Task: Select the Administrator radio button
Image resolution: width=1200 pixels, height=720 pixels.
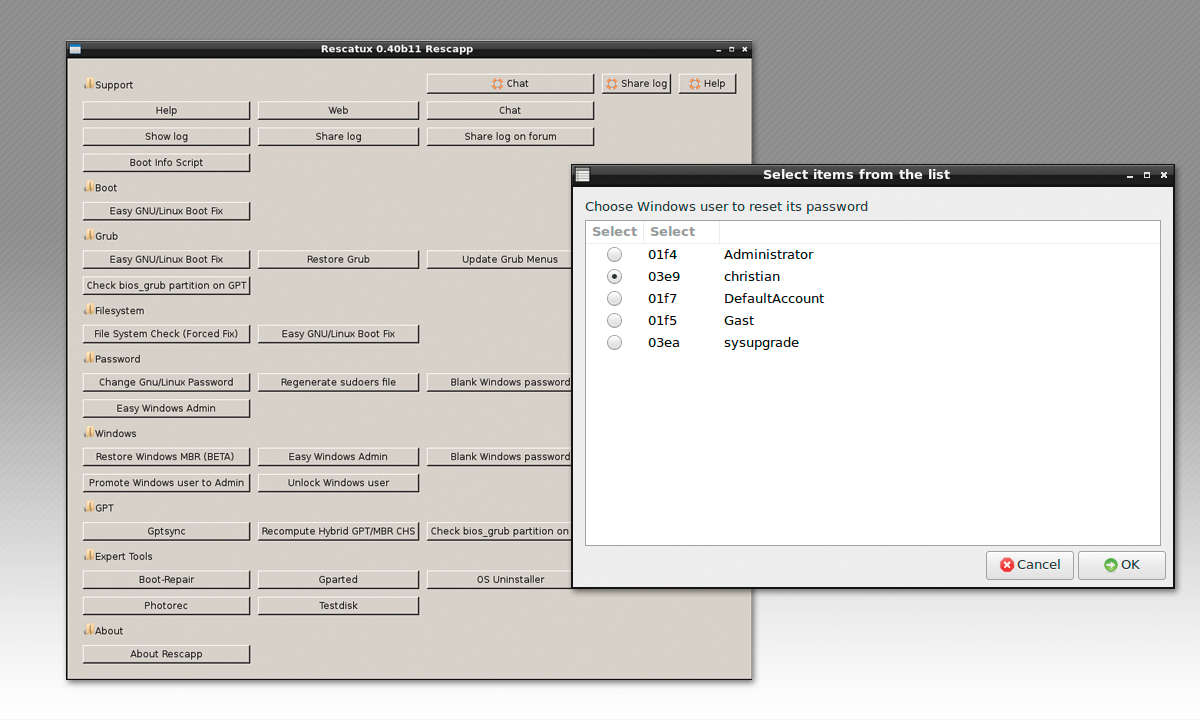Action: [x=614, y=255]
